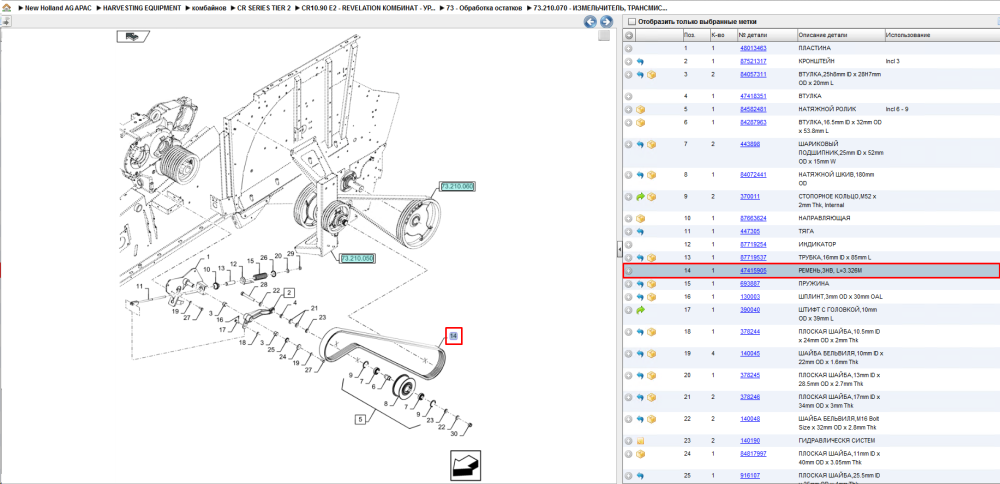Click the large direction arrow icon below diagram
Image resolution: width=1000 pixels, height=484 pixels.
click(465, 466)
